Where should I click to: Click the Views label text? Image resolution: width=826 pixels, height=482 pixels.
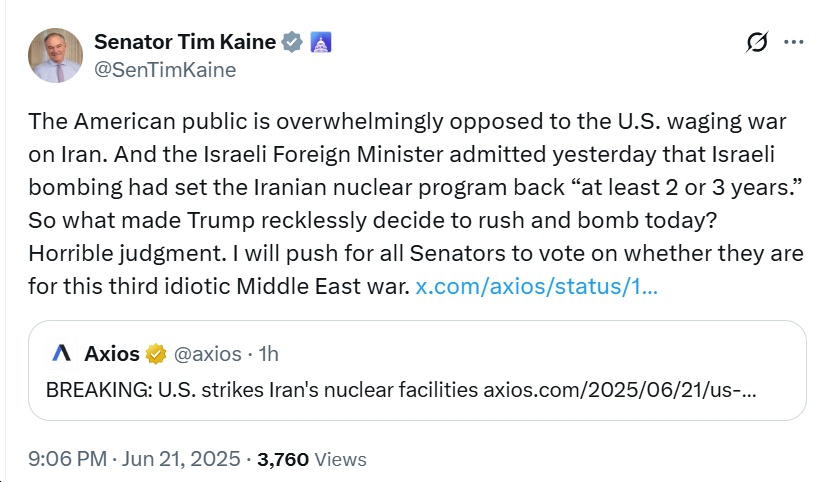(x=340, y=459)
